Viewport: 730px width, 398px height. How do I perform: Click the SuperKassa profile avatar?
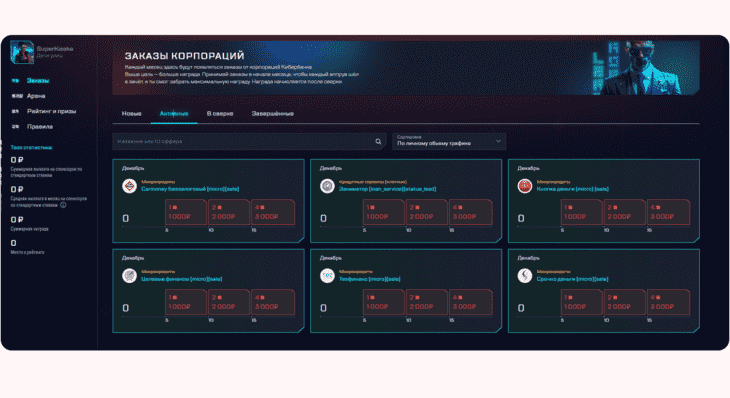(22, 52)
